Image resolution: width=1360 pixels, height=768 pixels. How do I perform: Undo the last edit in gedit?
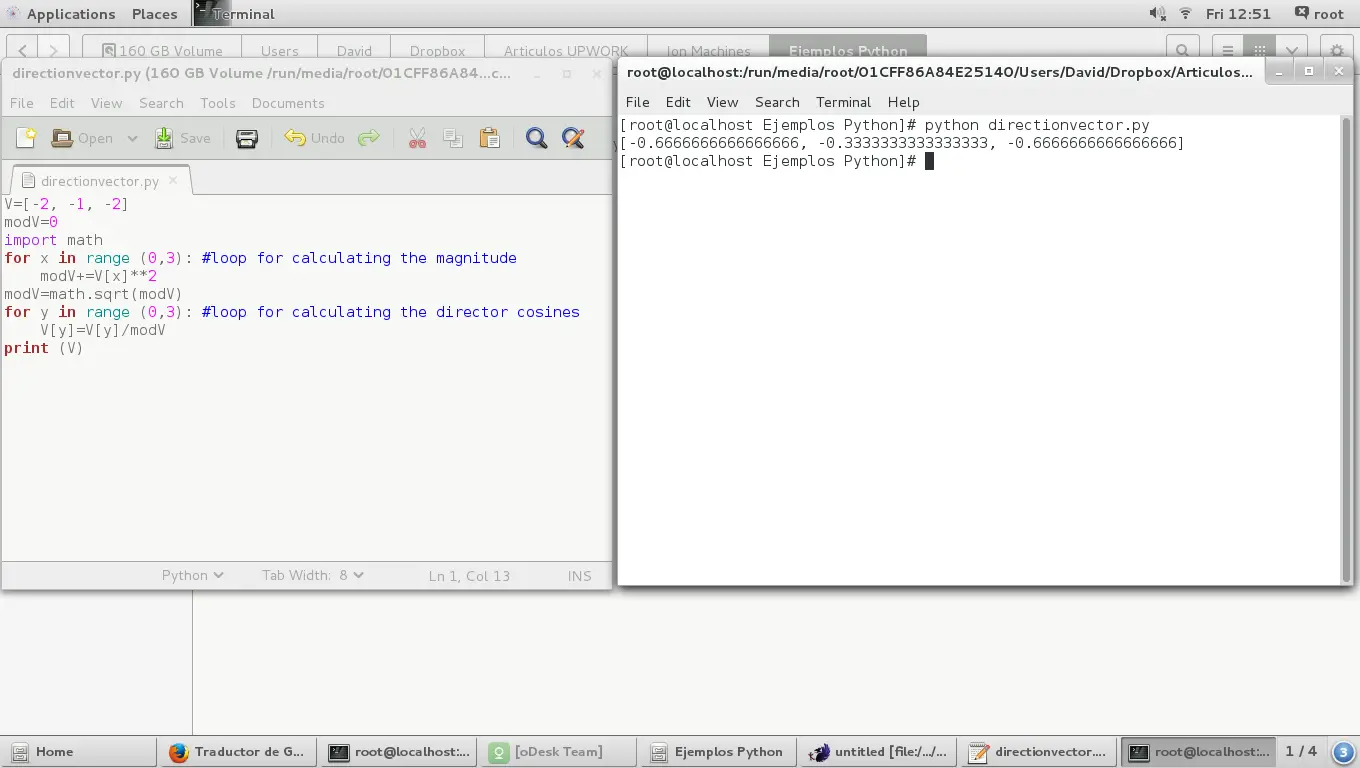click(x=314, y=138)
